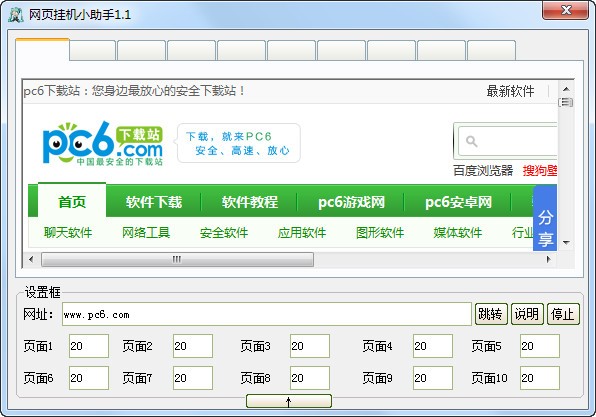Click the 页面10 interval field
The image size is (596, 417).
coord(540,378)
